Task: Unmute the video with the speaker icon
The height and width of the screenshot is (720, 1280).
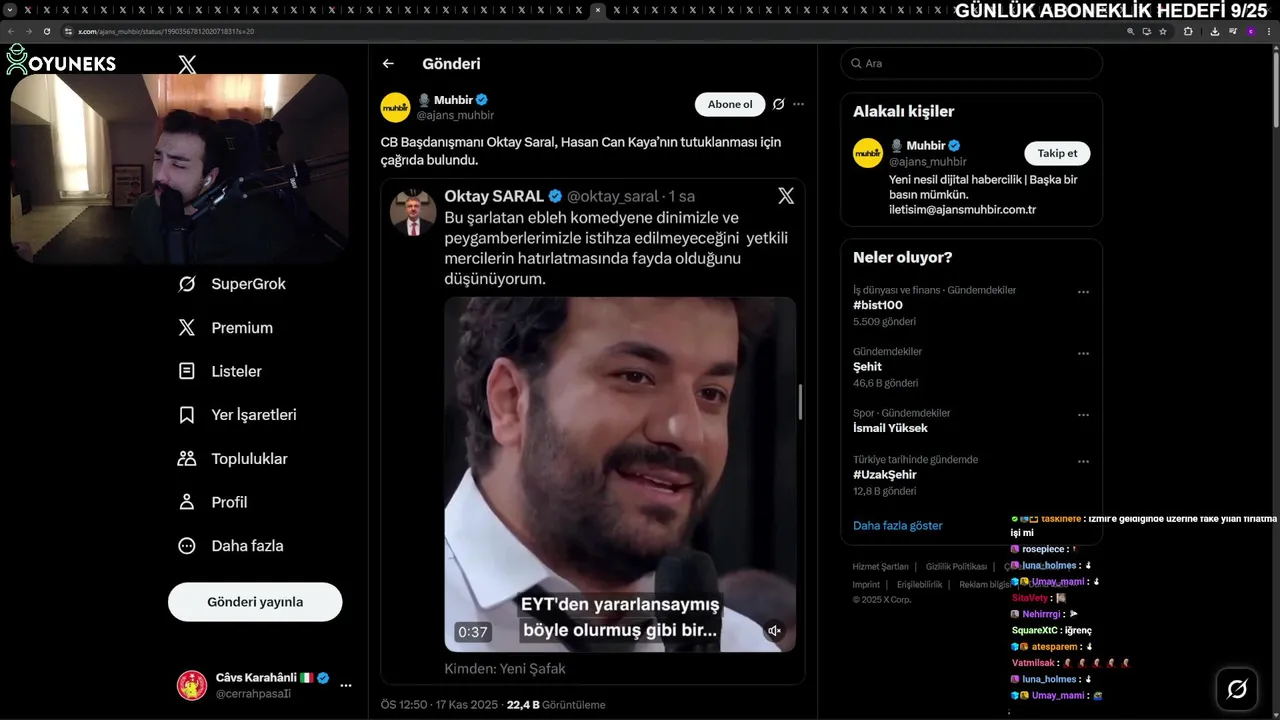Action: [x=774, y=630]
